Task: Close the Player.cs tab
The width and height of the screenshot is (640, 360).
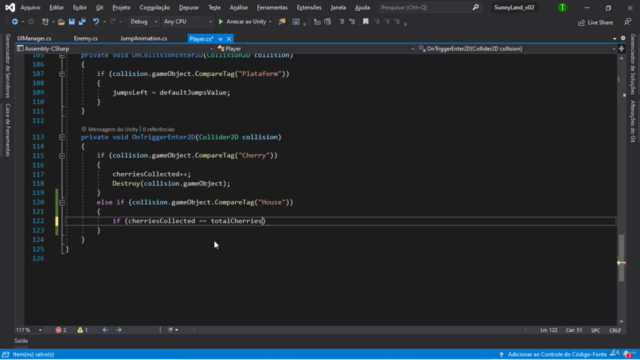Action: [x=229, y=39]
